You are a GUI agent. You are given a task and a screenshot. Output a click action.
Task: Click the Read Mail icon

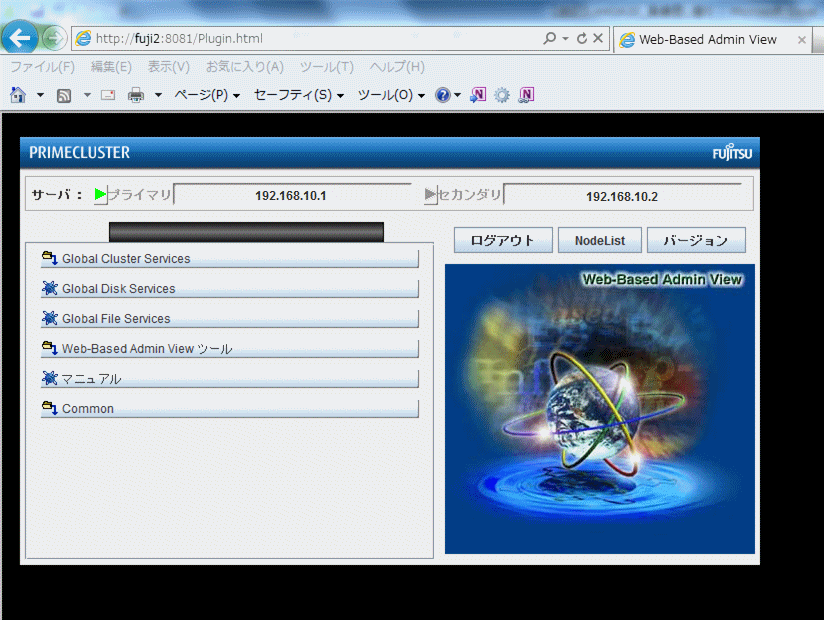(x=108, y=95)
